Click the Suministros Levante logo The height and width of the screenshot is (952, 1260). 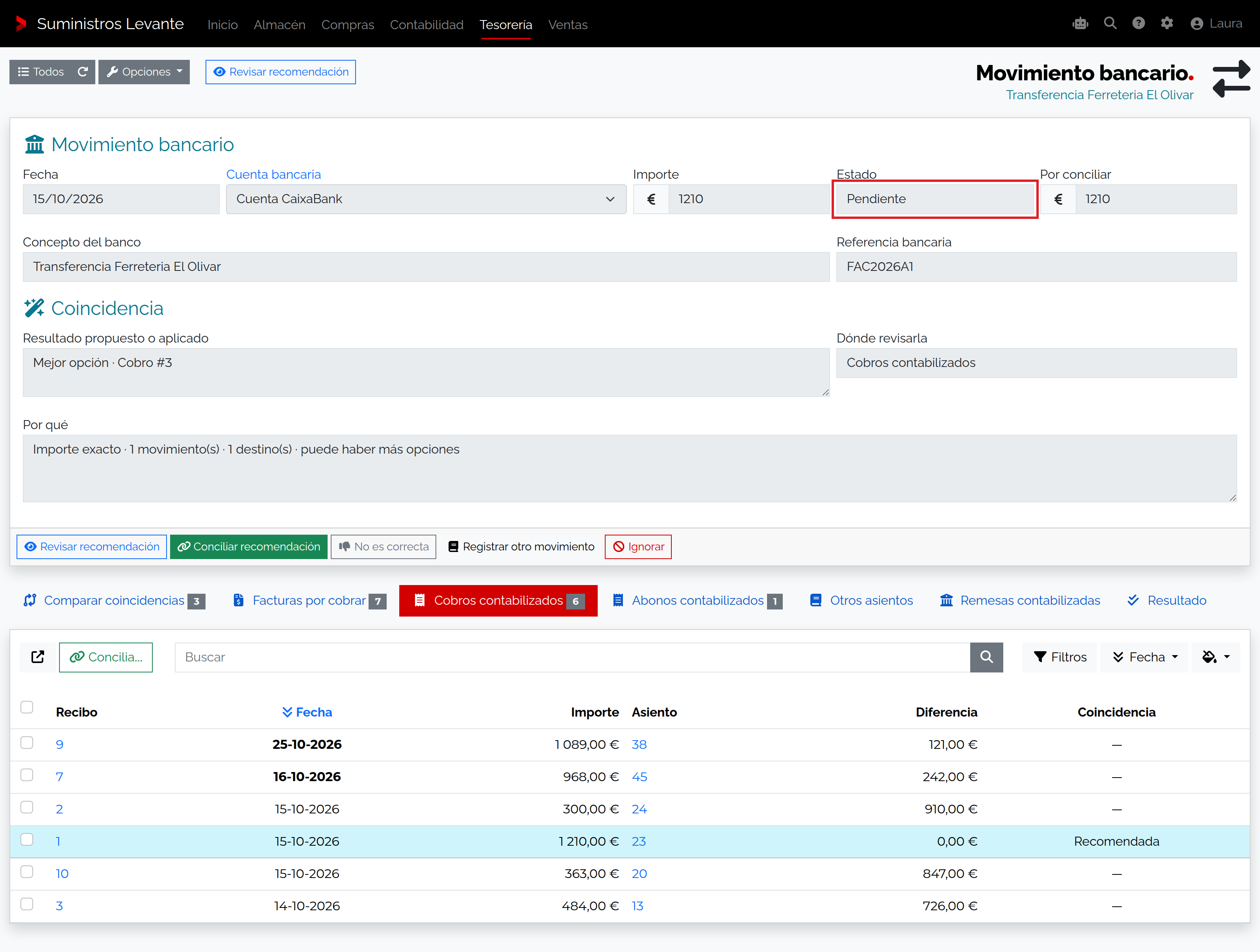pyautogui.click(x=21, y=23)
